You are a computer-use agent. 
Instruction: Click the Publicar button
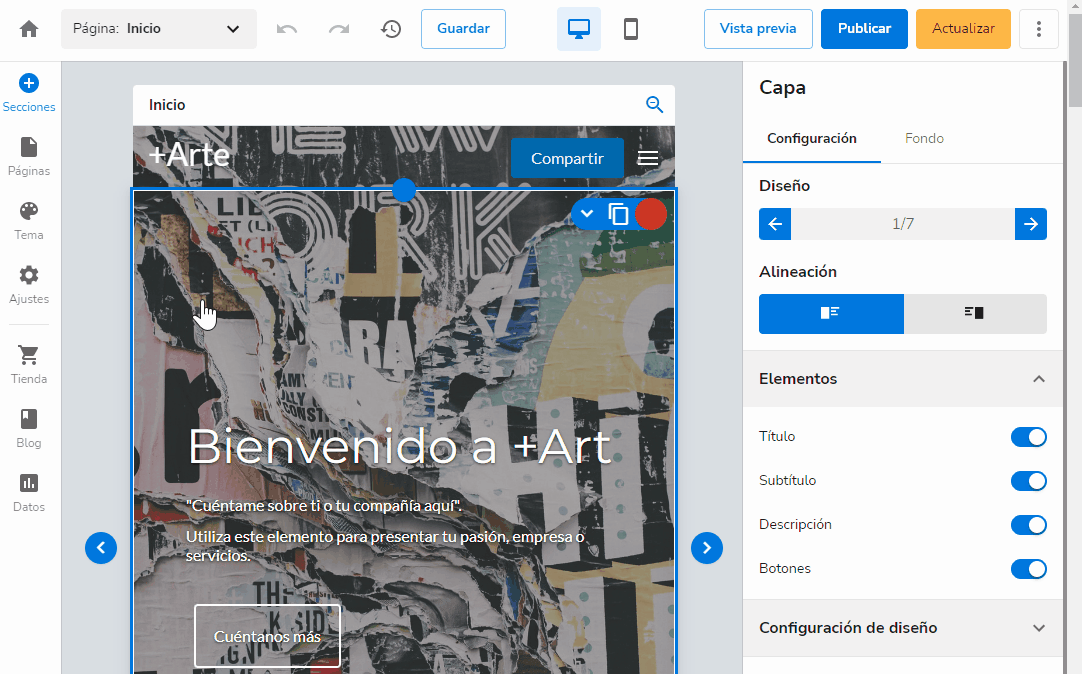pyautogui.click(x=864, y=29)
